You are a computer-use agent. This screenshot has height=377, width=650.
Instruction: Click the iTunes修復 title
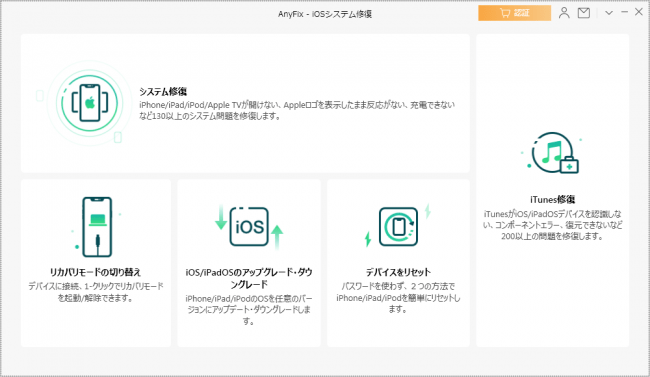(x=553, y=199)
